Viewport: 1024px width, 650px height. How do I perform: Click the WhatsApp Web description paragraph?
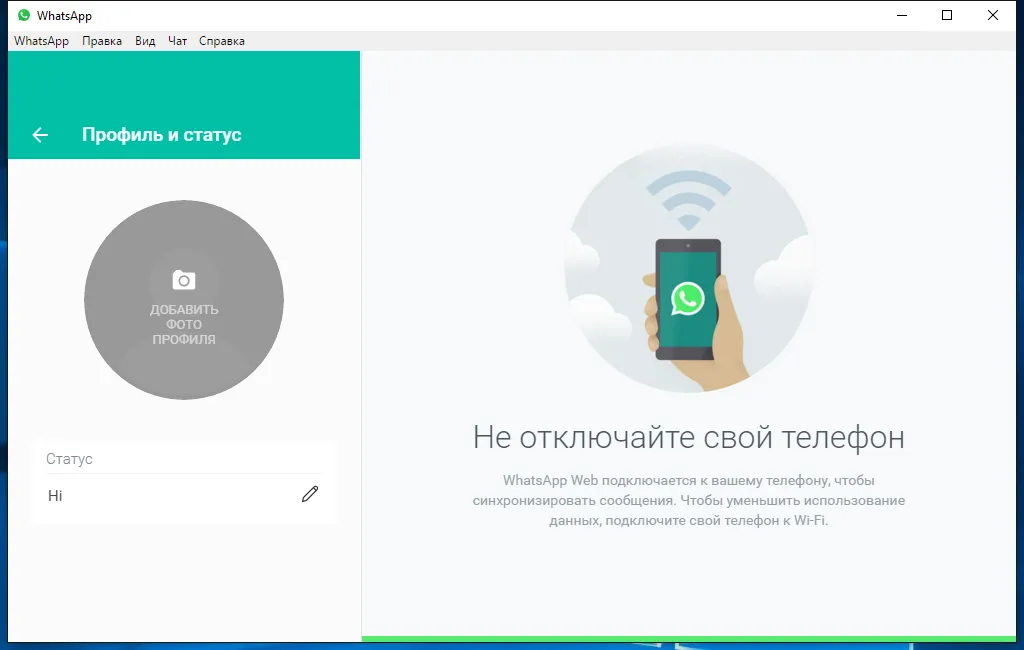pos(688,500)
